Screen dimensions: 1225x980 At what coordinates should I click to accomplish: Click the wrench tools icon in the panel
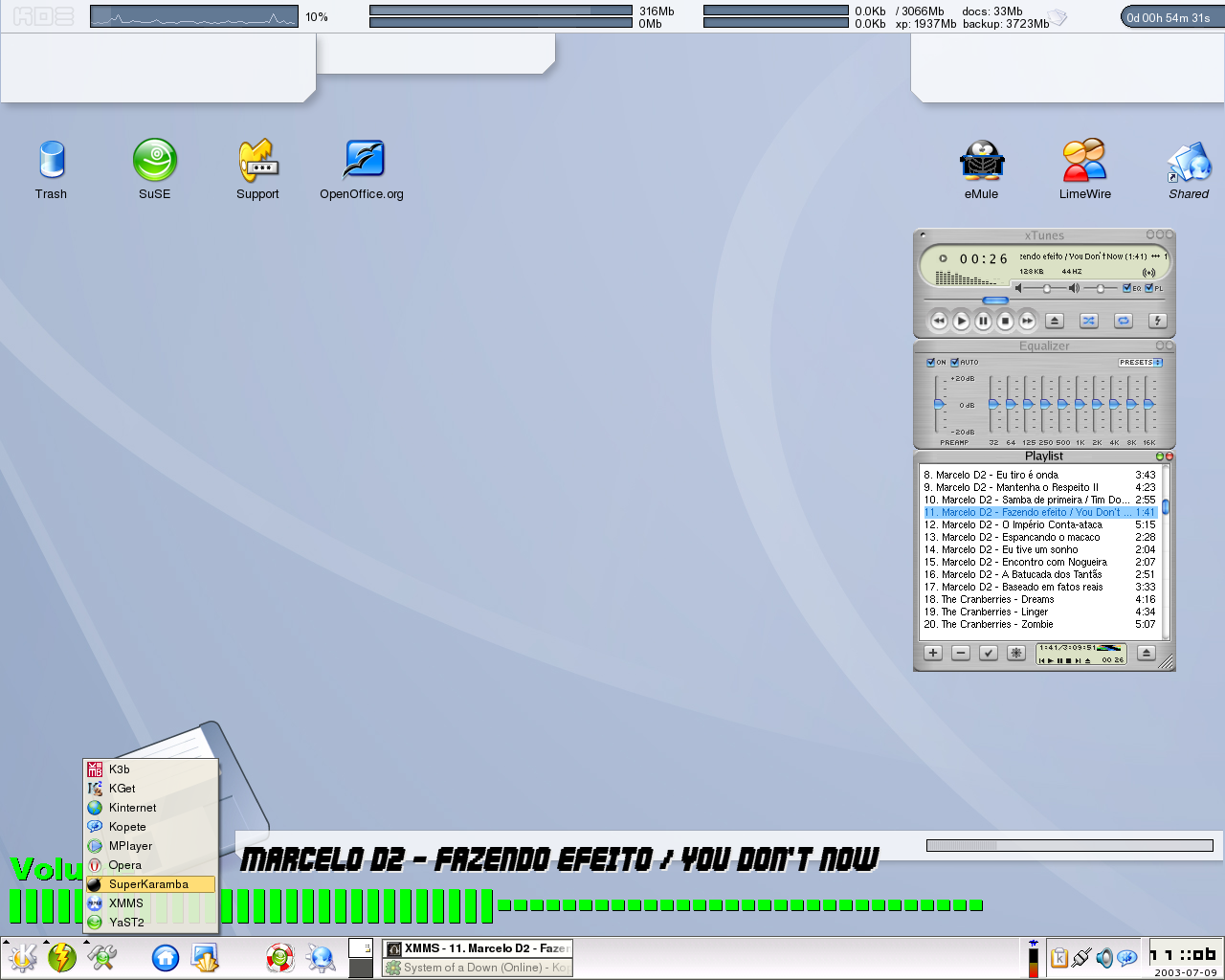pos(101,957)
